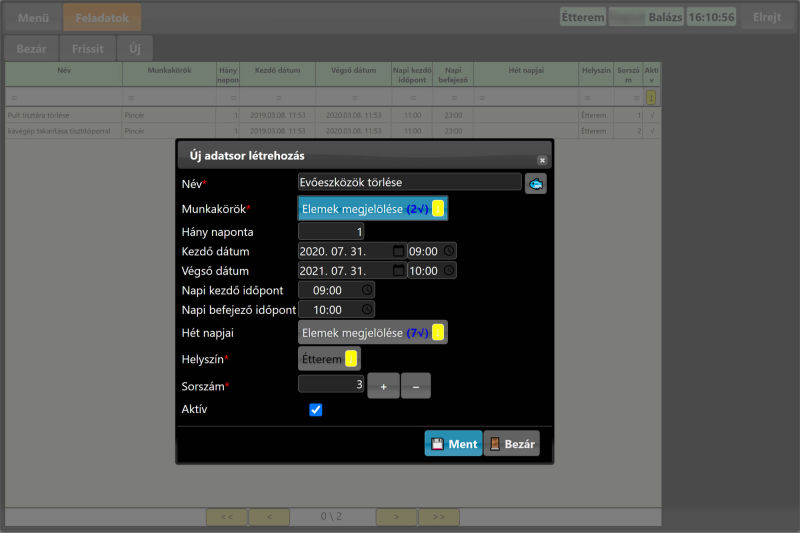Open calendar picker for Végső dátum

click(x=398, y=271)
